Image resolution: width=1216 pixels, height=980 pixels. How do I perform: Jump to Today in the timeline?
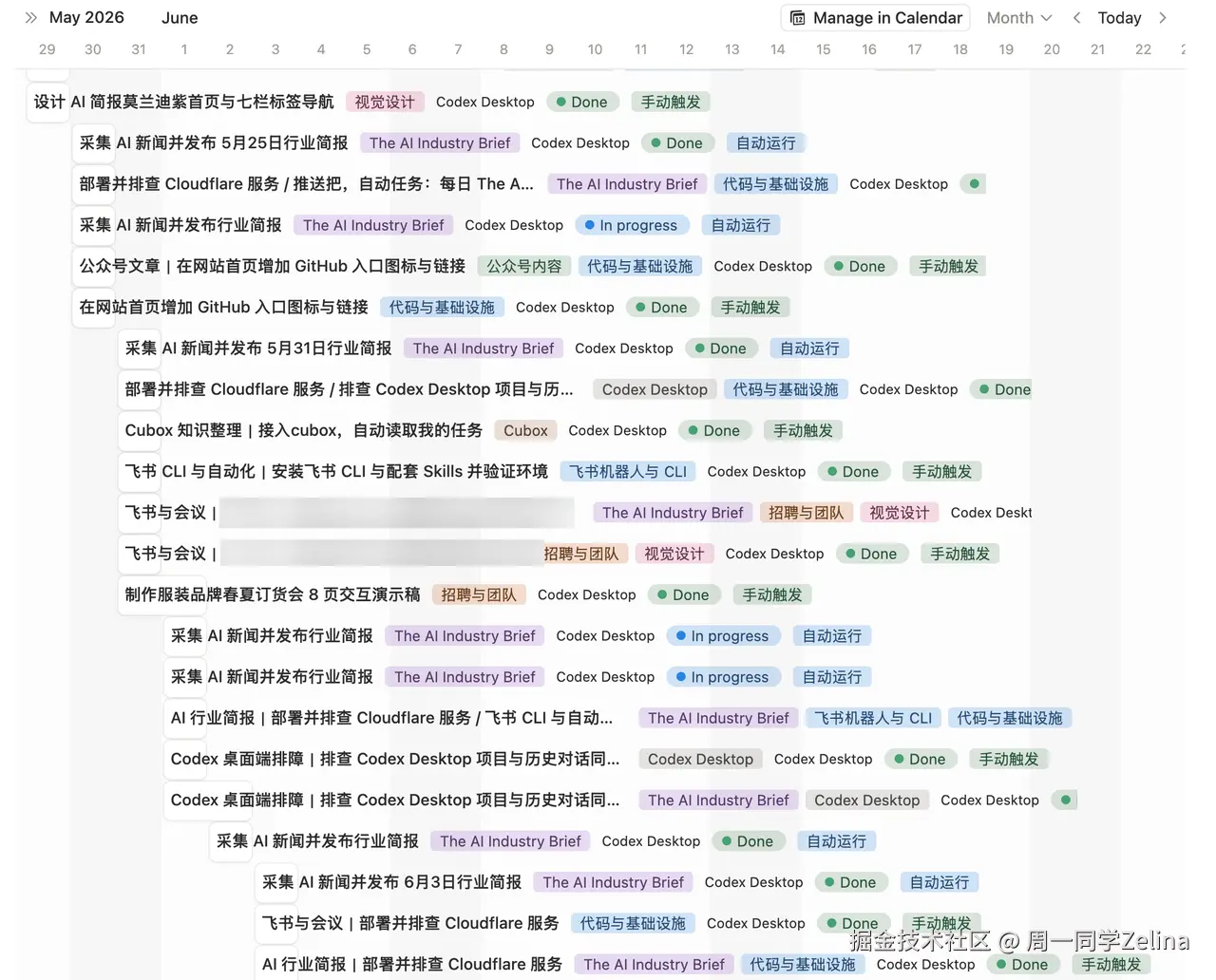[1119, 18]
